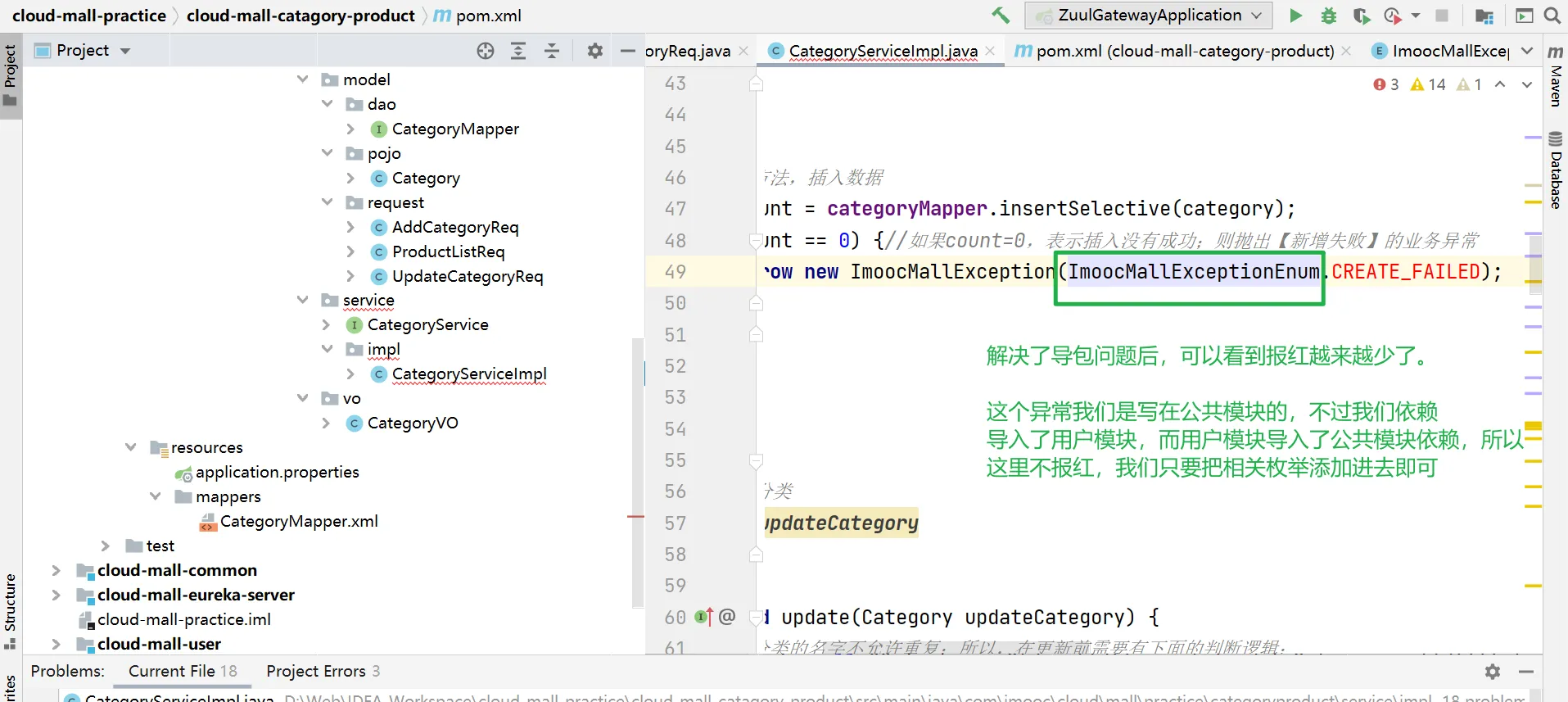Click the yellow warning stripe on the error gutter
Image resolution: width=1568 pixels, height=702 pixels.
(1533, 425)
